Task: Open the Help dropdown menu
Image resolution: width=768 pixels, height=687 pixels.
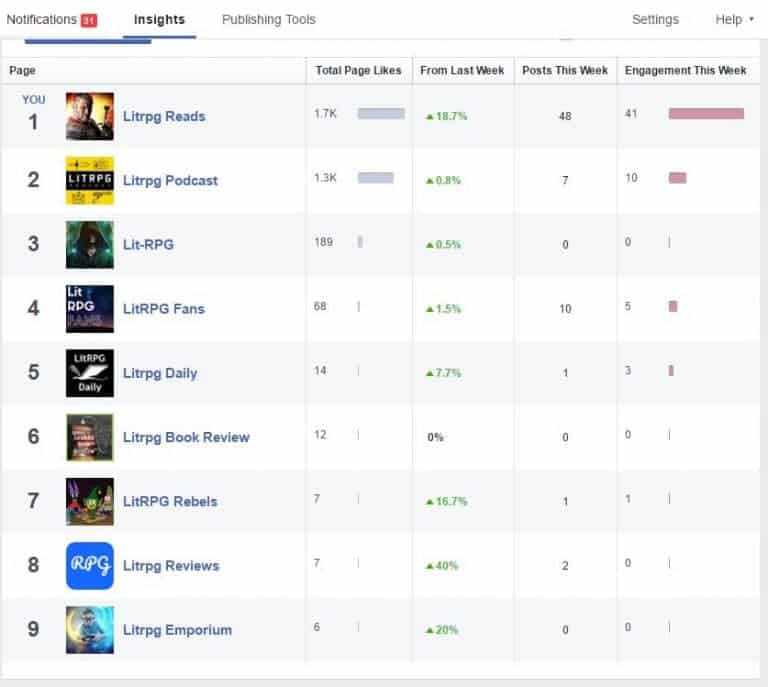Action: tap(734, 19)
